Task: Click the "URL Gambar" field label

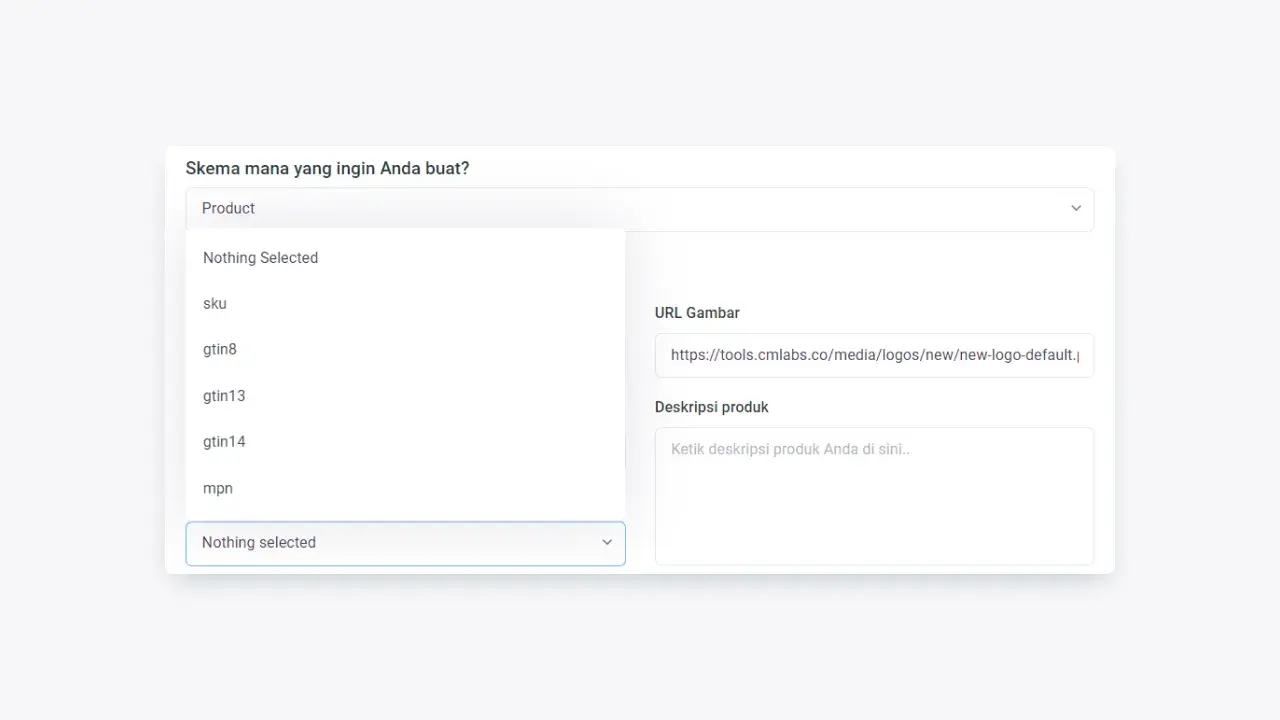Action: coord(697,312)
